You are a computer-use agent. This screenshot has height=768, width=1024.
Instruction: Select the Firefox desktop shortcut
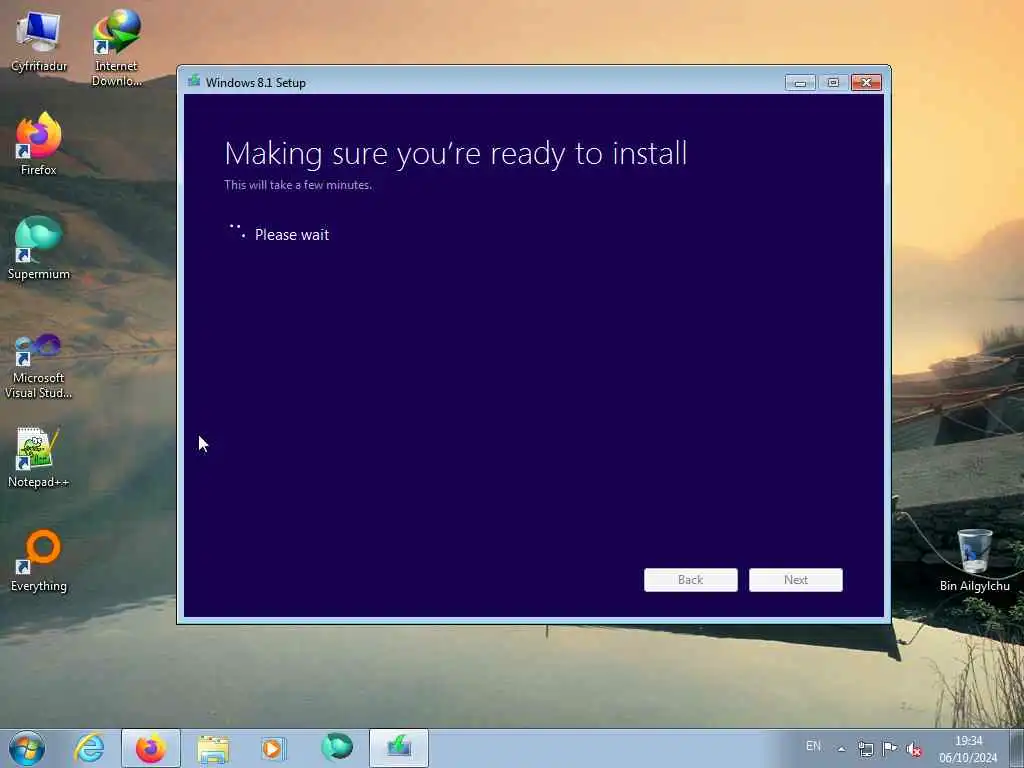(x=39, y=144)
